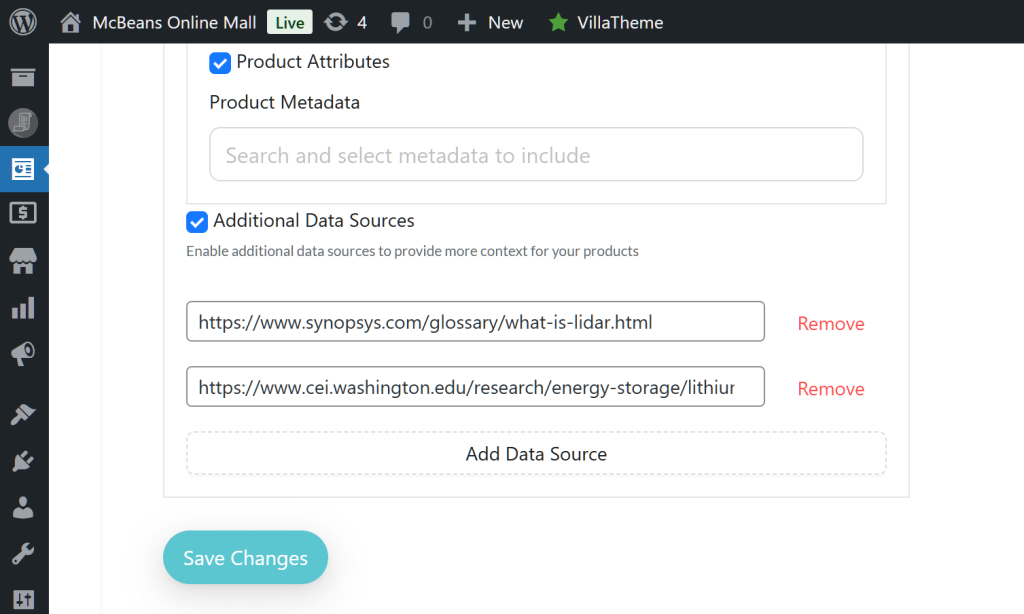Open the user silhouette Users icon

point(23,507)
